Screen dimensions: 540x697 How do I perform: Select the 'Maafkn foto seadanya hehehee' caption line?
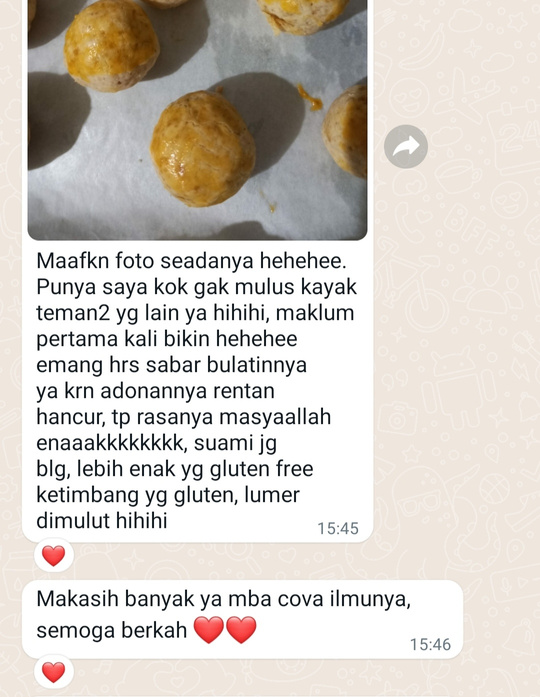pyautogui.click(x=191, y=261)
